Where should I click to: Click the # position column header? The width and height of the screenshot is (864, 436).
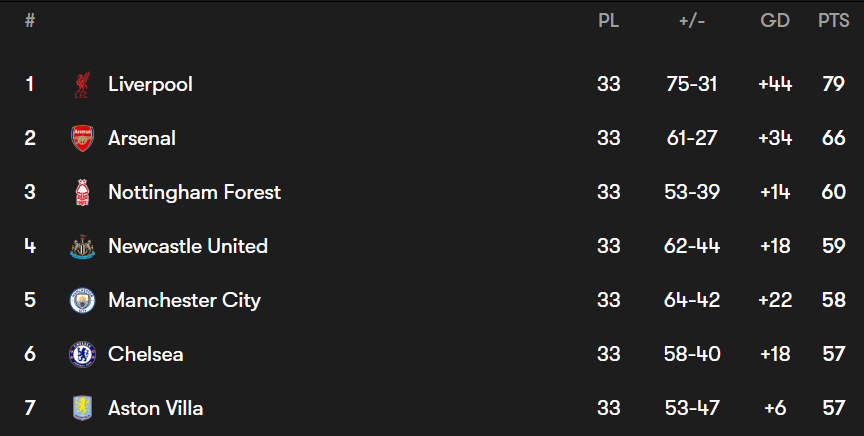pos(30,20)
